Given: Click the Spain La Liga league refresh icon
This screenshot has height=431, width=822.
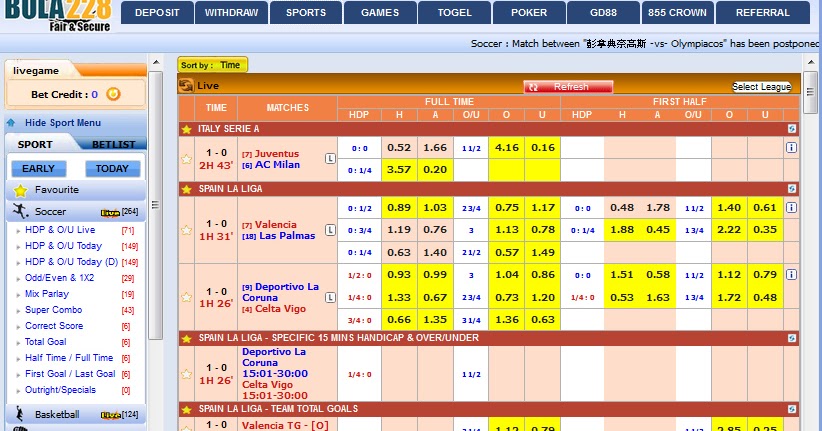Looking at the screenshot, I should point(792,188).
